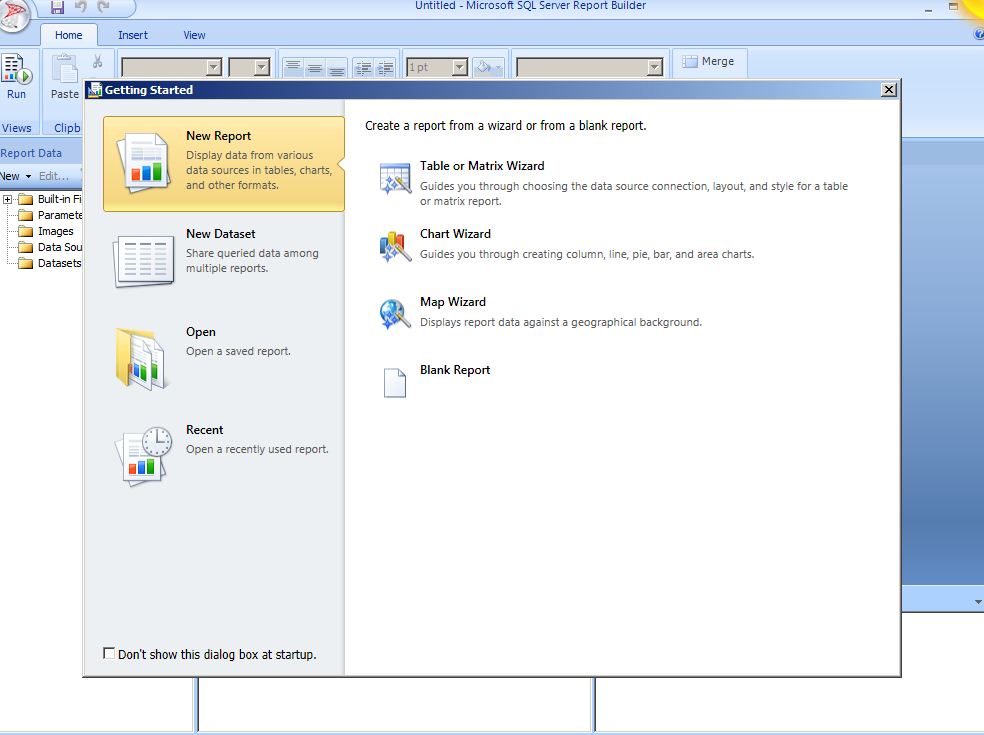Viewport: 984px width, 735px height.
Task: Click the middle vertical align icon
Action: pos(315,67)
